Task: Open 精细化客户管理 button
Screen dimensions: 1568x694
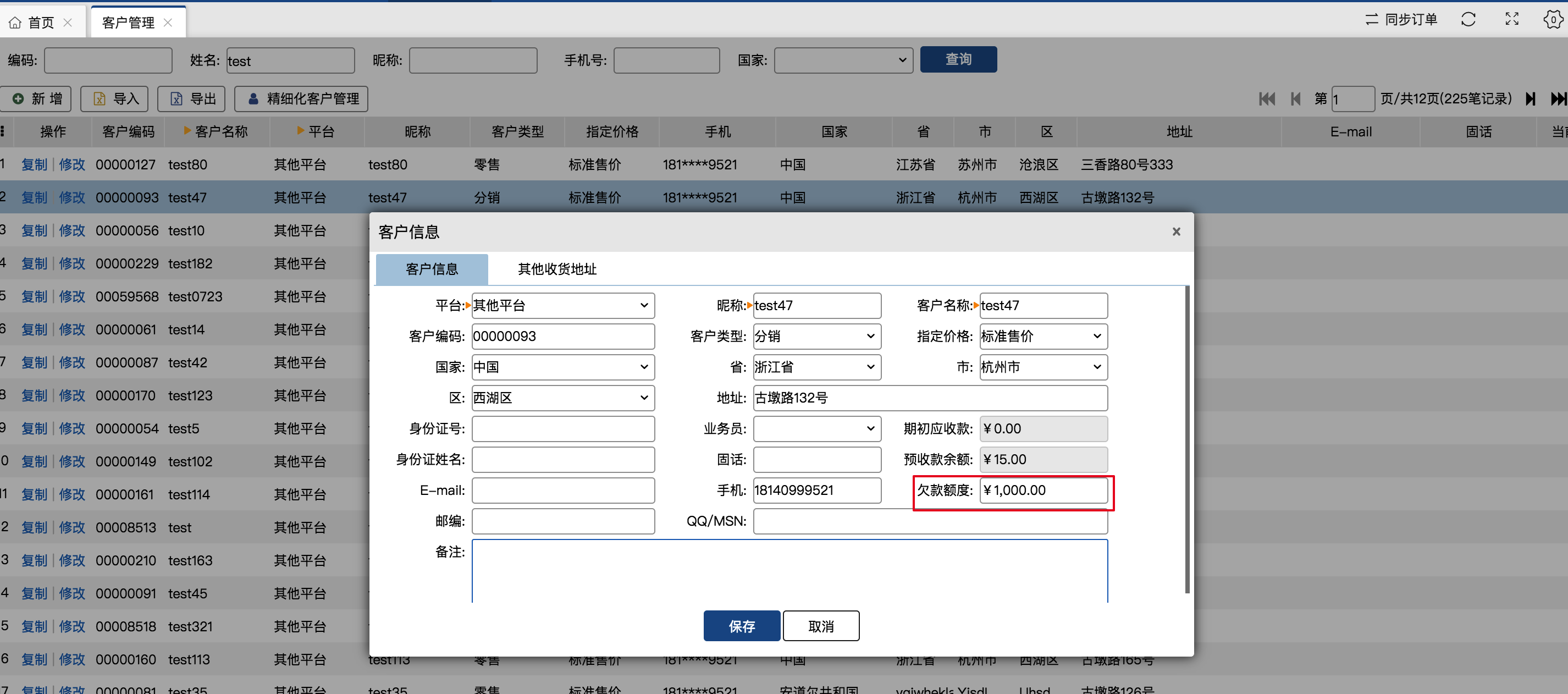Action: click(302, 98)
